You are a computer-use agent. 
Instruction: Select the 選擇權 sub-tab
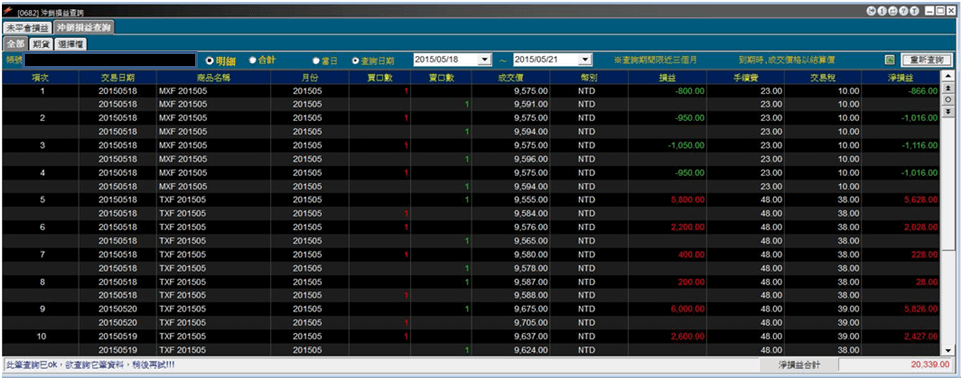(x=71, y=44)
